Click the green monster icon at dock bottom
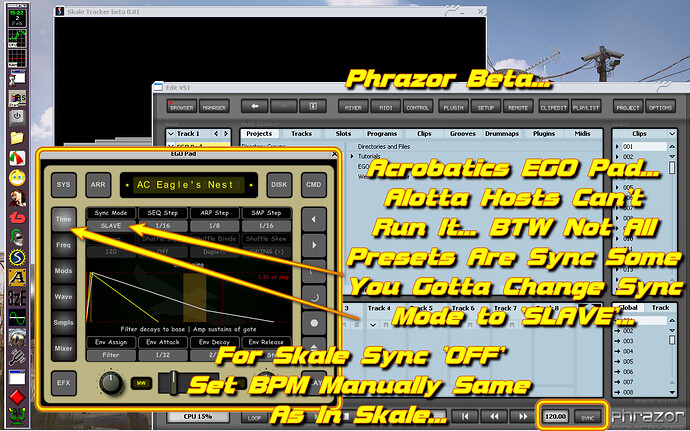690x431 pixels. click(x=17, y=416)
